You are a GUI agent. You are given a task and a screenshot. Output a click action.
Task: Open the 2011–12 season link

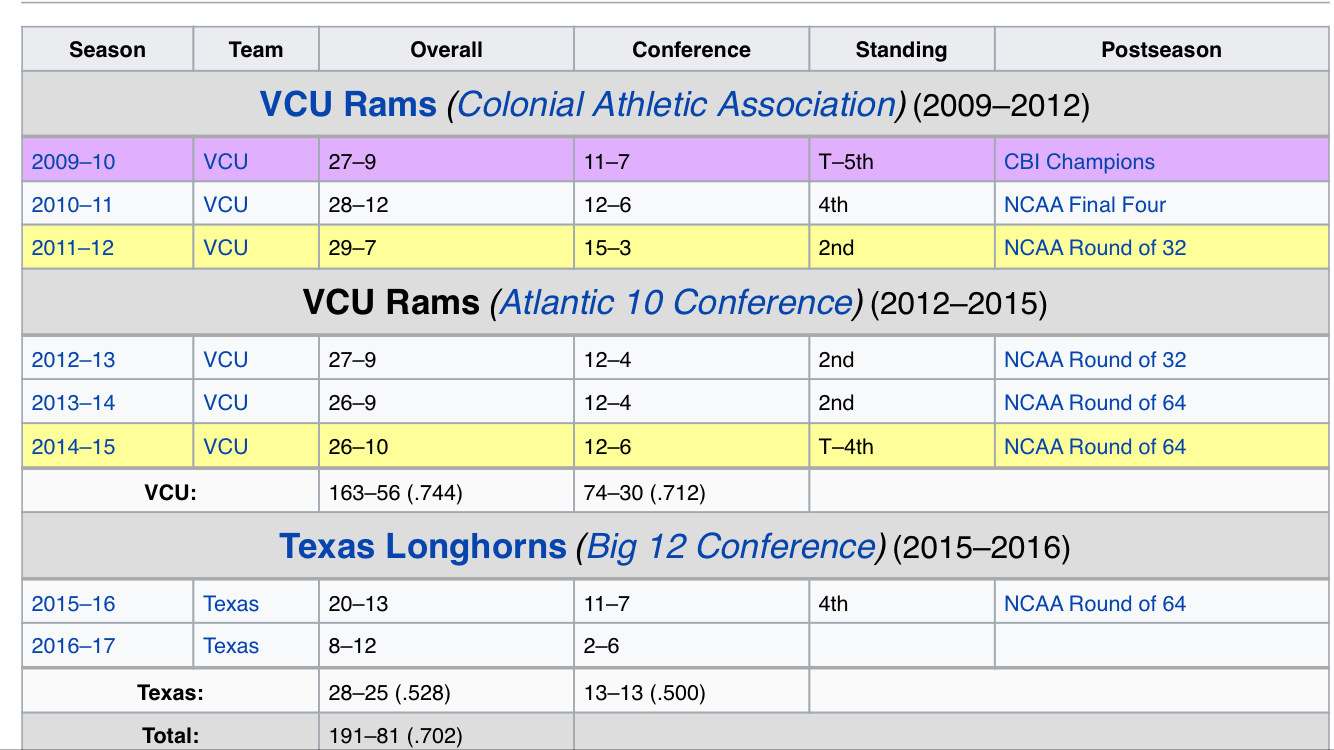click(x=72, y=248)
